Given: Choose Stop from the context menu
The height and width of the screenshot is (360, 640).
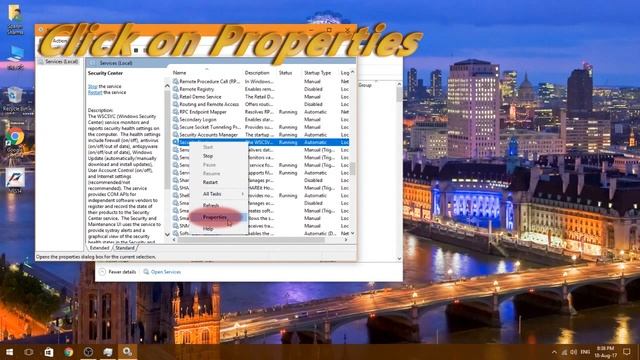Looking at the screenshot, I should tap(208, 156).
